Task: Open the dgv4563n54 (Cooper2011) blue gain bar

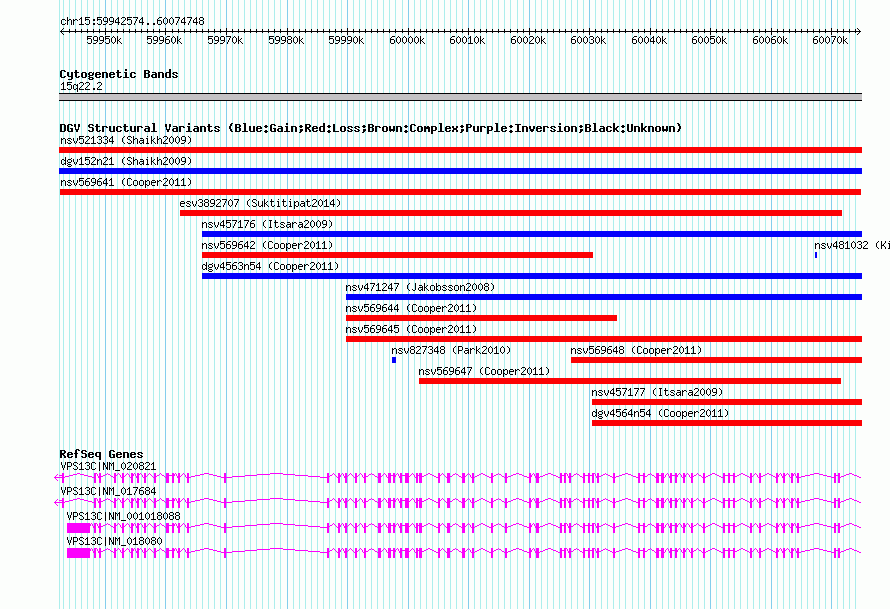Action: (x=532, y=276)
